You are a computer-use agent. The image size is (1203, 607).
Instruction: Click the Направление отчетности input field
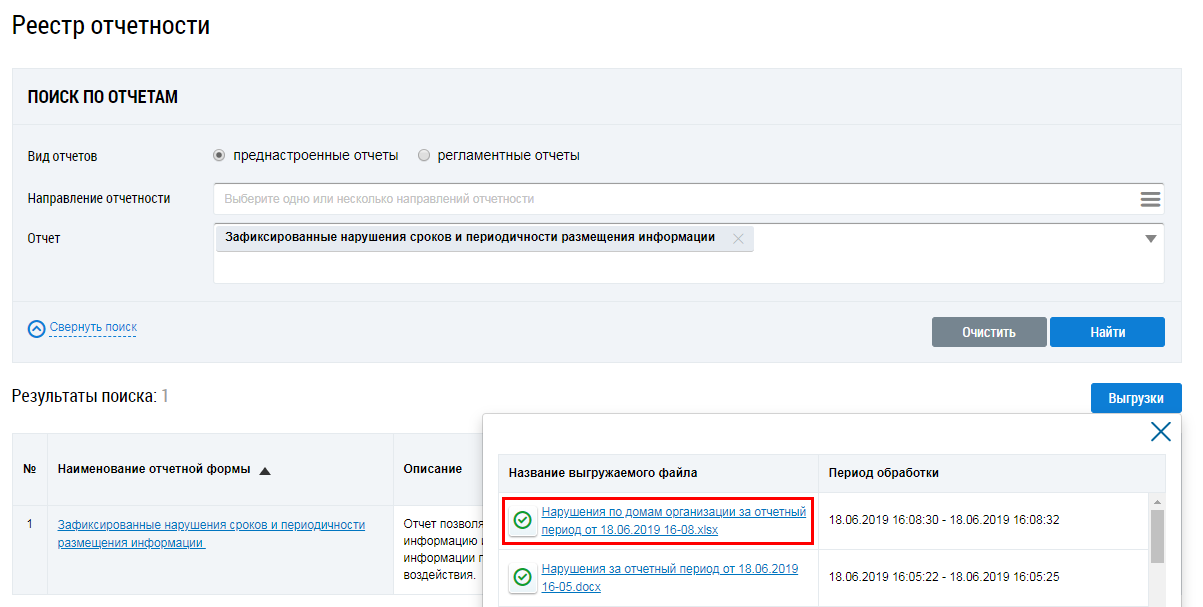(x=688, y=199)
